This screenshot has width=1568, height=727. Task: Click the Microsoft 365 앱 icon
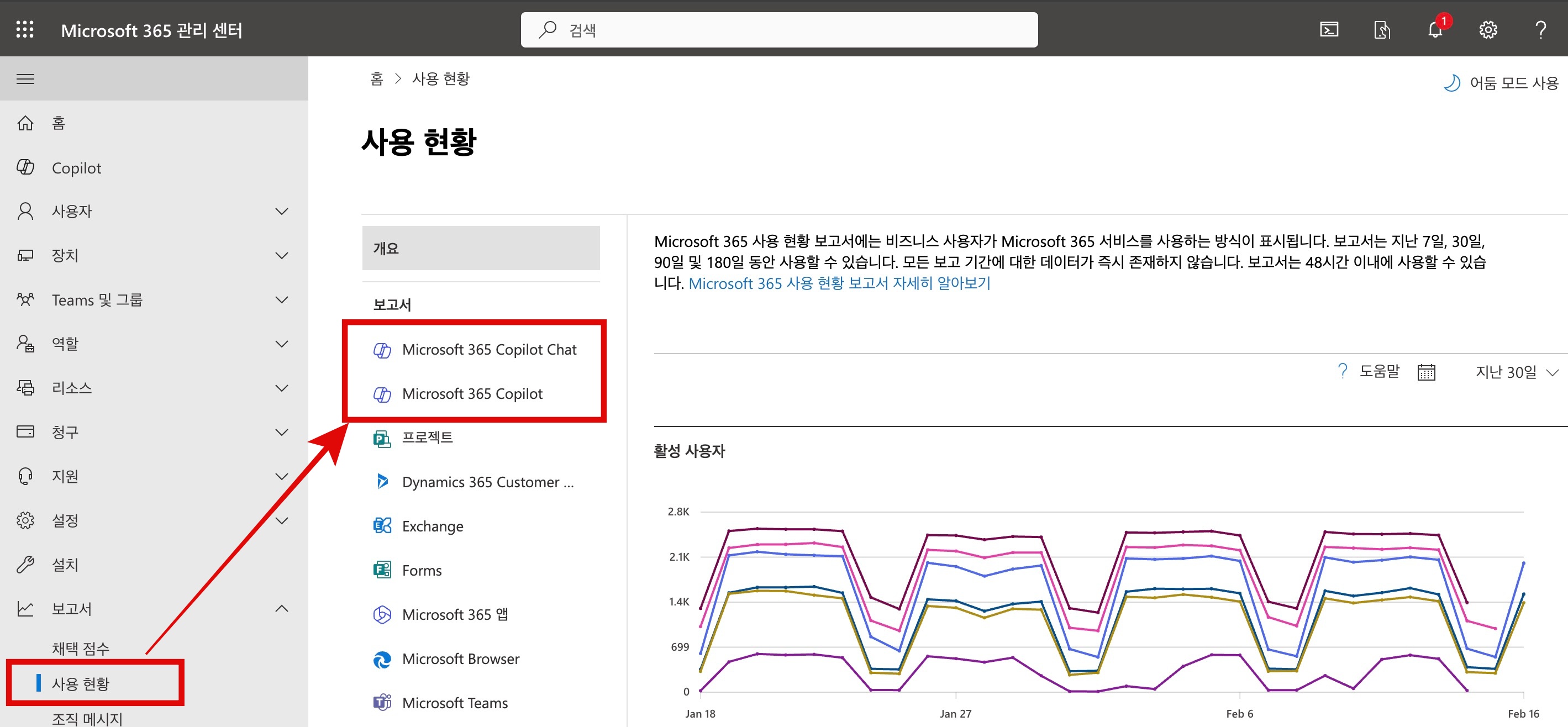pos(382,614)
